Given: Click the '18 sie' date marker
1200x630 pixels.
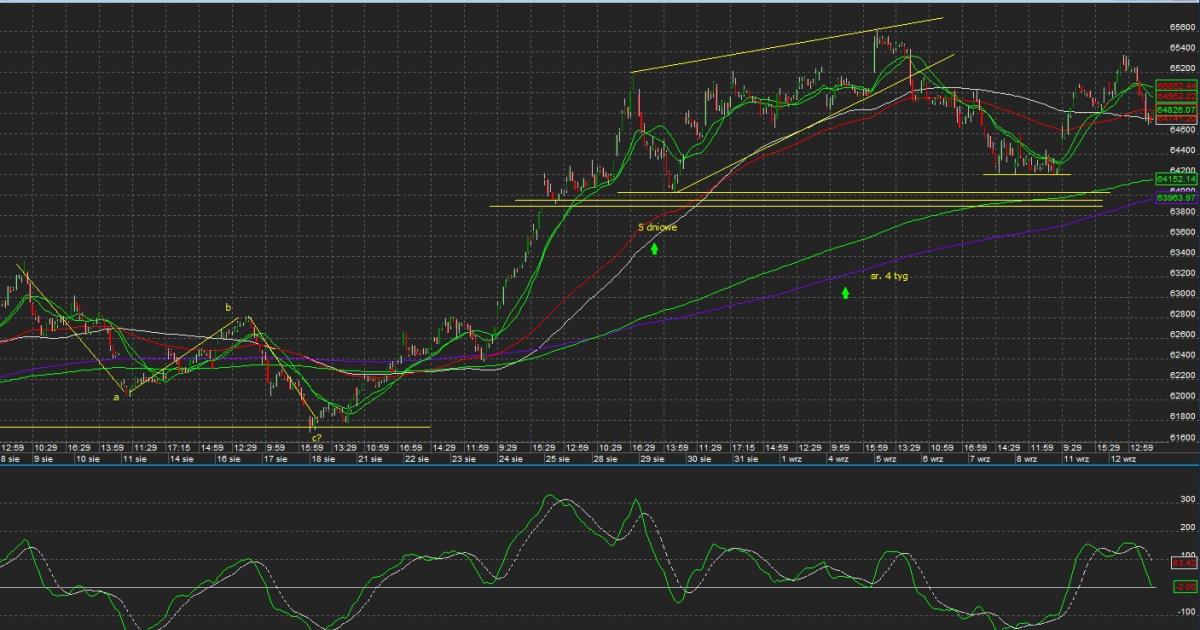Looking at the screenshot, I should [x=322, y=459].
